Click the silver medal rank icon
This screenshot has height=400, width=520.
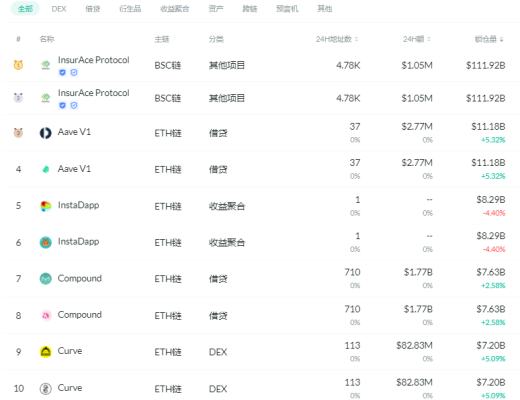point(18,98)
